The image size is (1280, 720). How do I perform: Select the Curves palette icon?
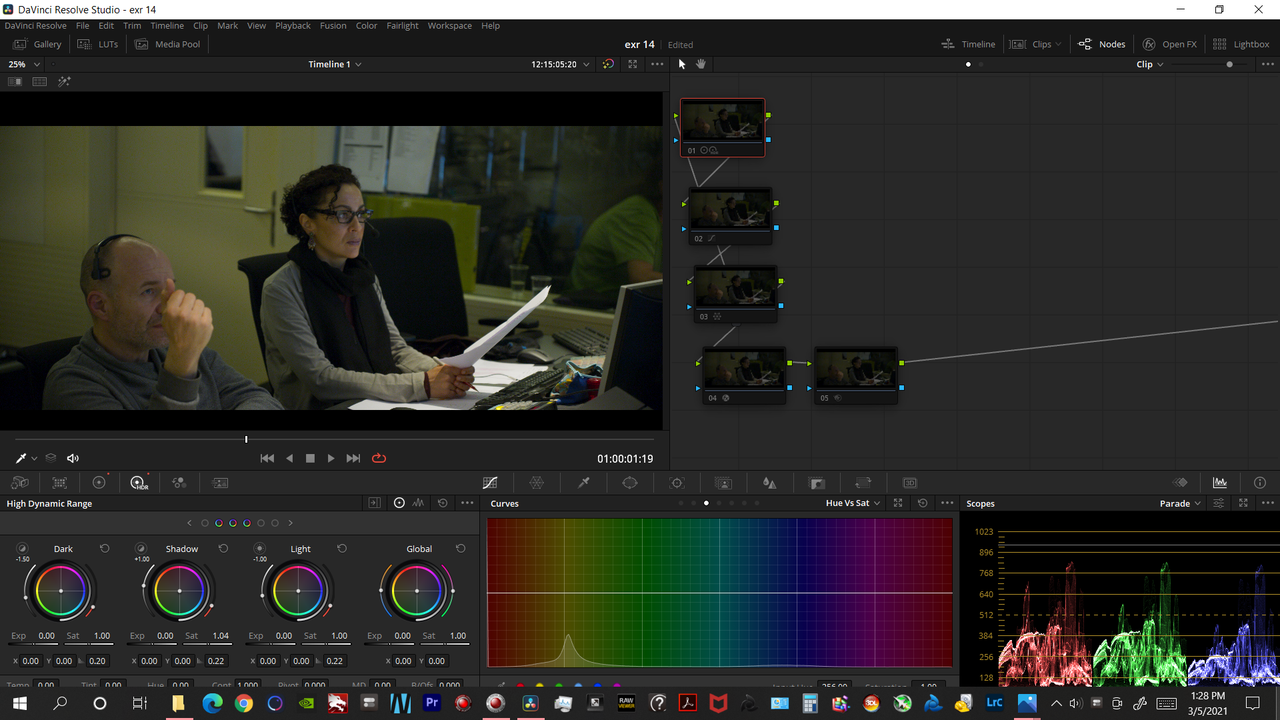[490, 483]
